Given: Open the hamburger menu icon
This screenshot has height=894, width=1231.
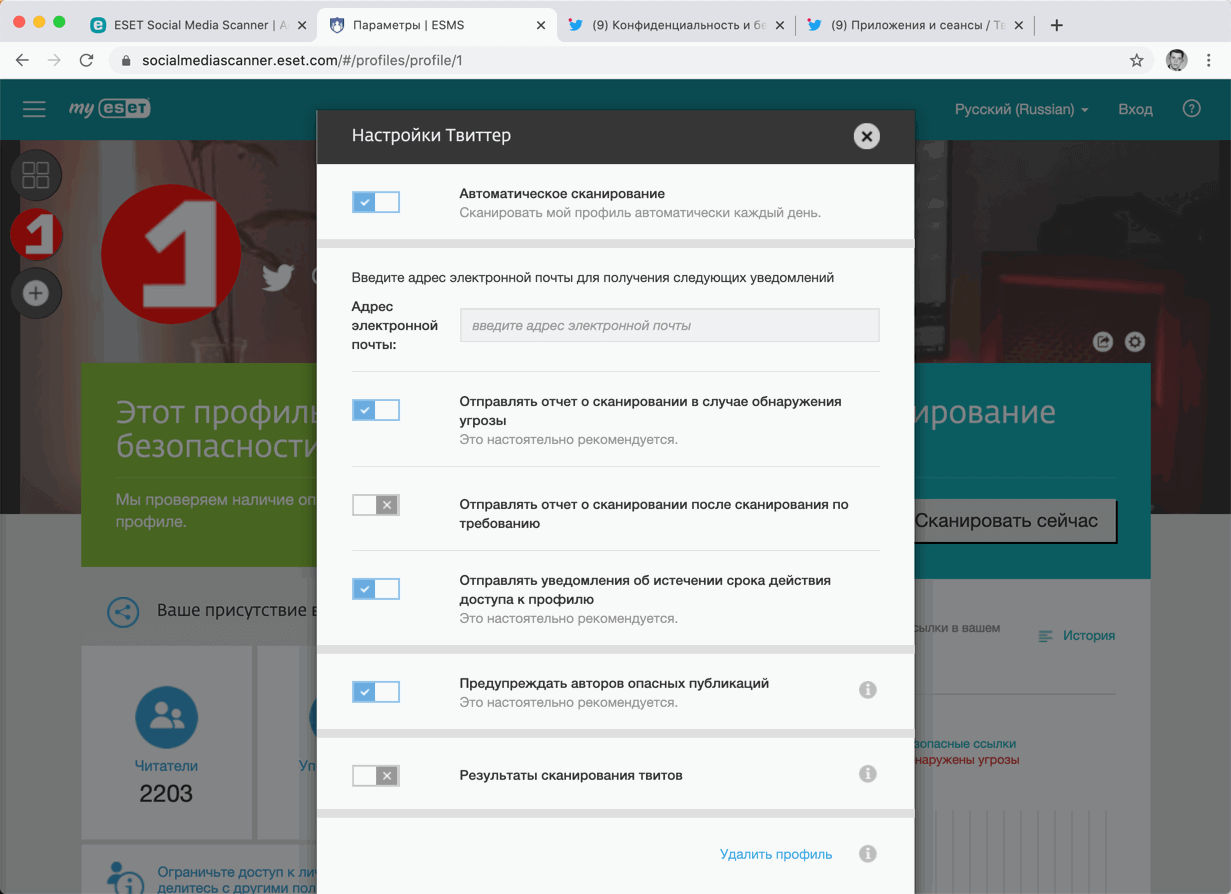Looking at the screenshot, I should (34, 109).
